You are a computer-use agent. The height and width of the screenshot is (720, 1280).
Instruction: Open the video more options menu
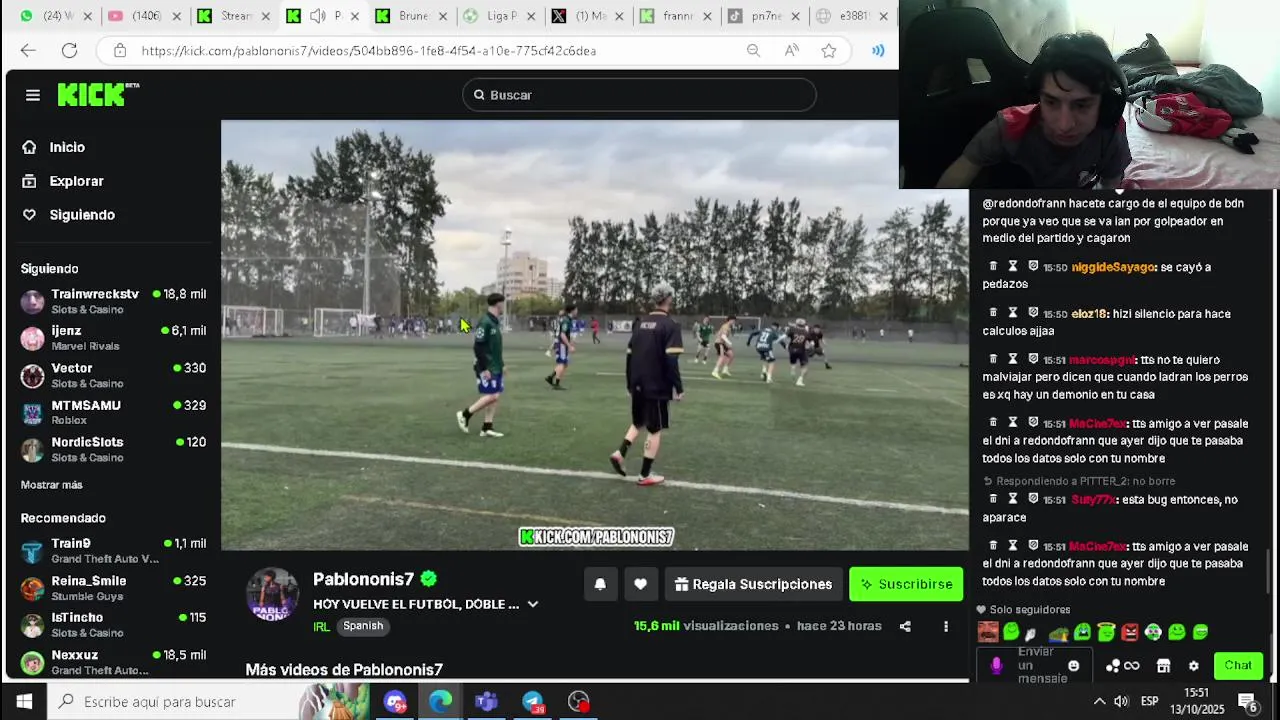click(x=946, y=627)
